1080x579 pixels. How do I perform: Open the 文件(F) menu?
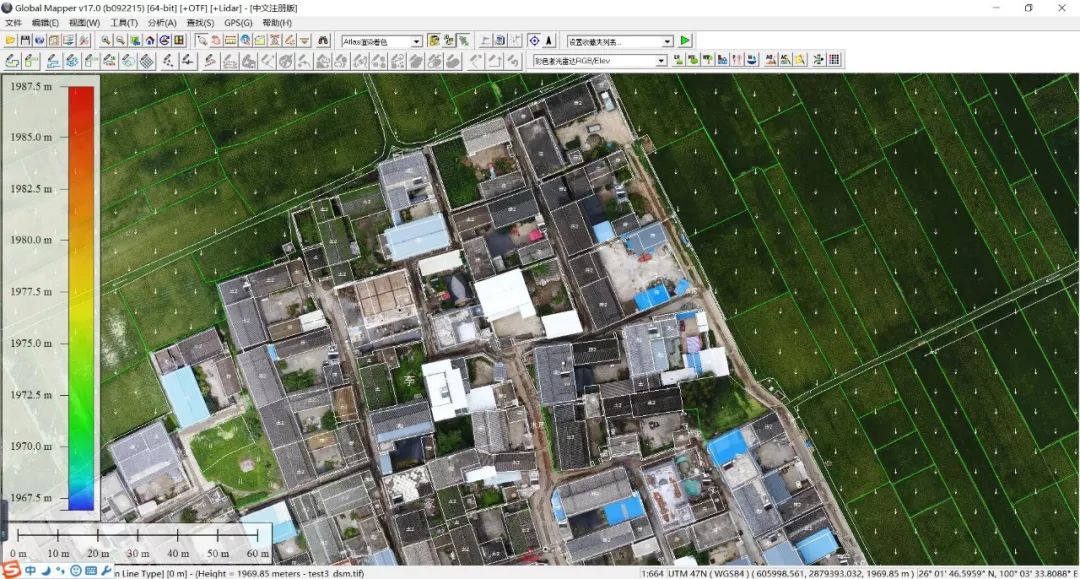click(13, 23)
